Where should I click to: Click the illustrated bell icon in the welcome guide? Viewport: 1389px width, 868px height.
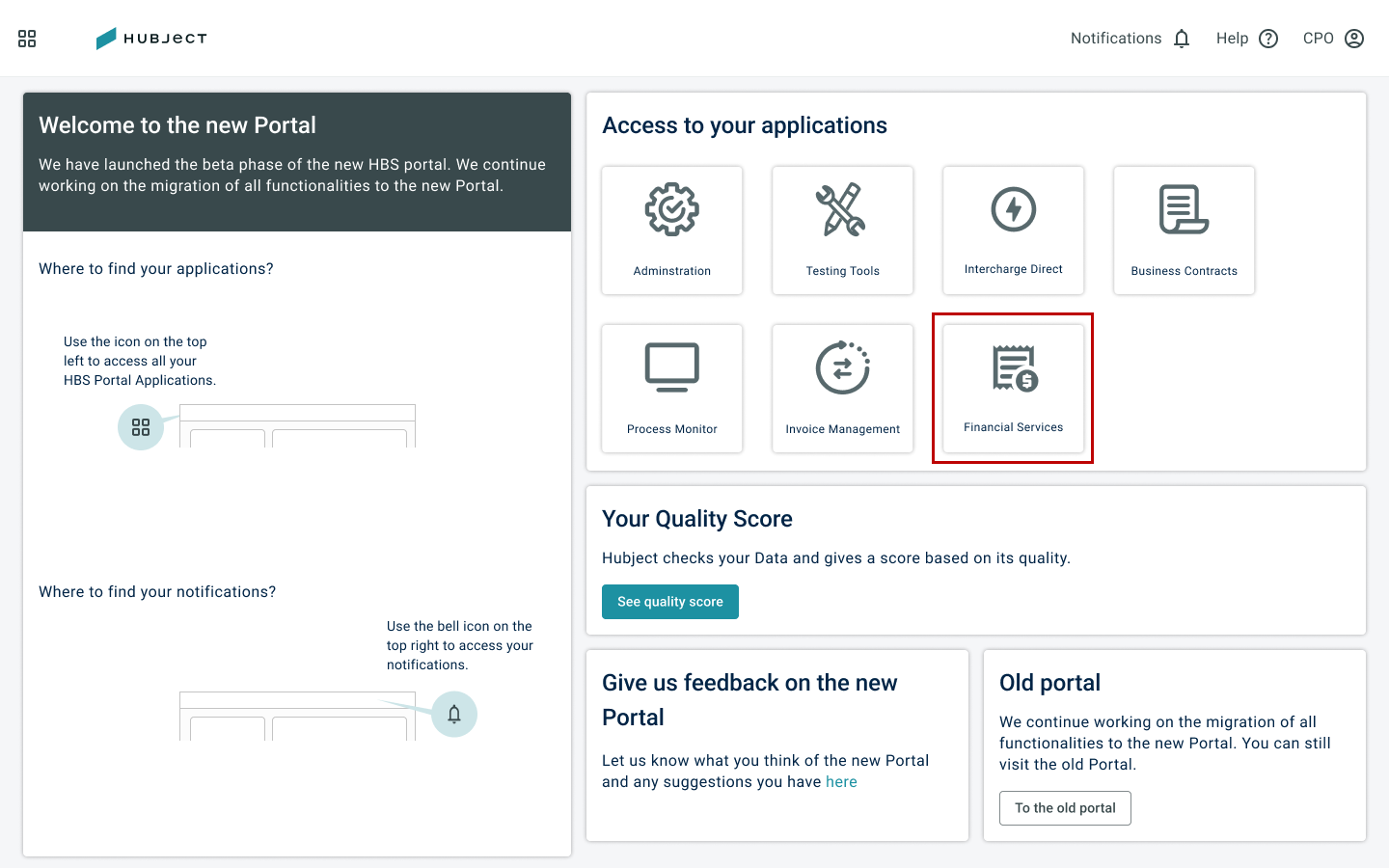click(x=454, y=715)
